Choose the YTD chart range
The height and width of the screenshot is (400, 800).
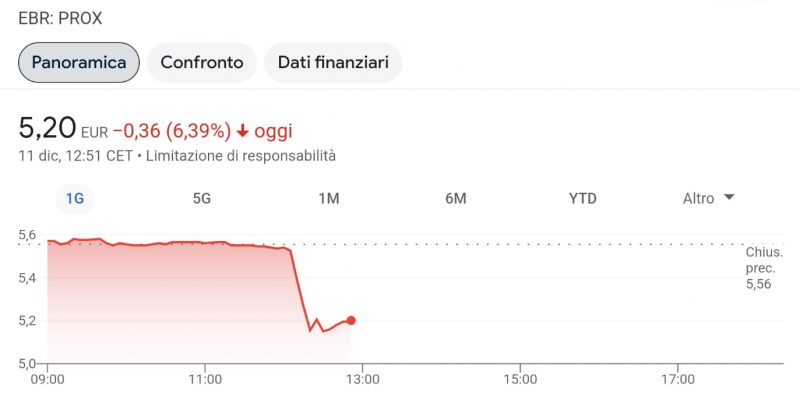tap(583, 198)
